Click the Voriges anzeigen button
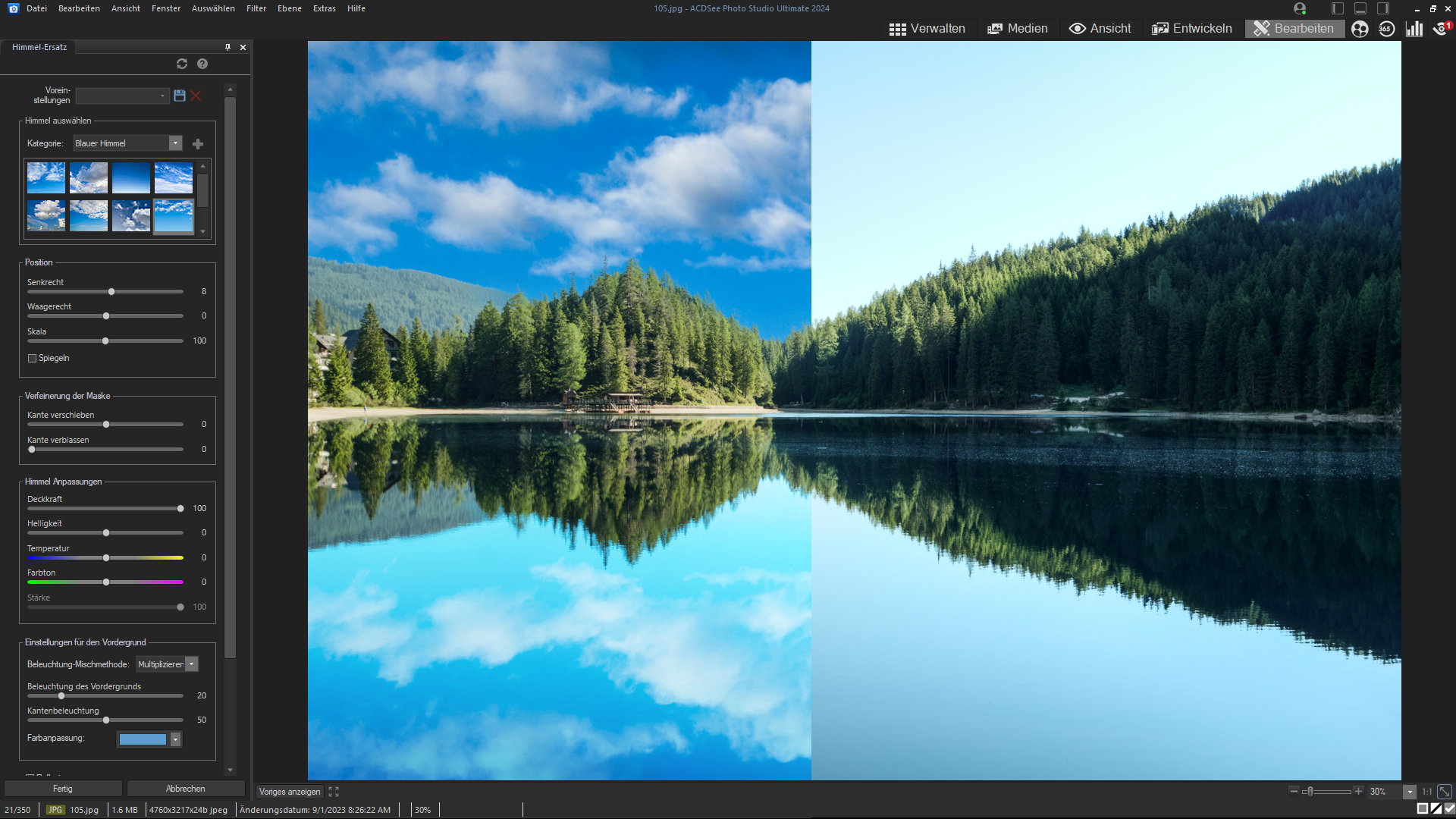 (x=290, y=792)
